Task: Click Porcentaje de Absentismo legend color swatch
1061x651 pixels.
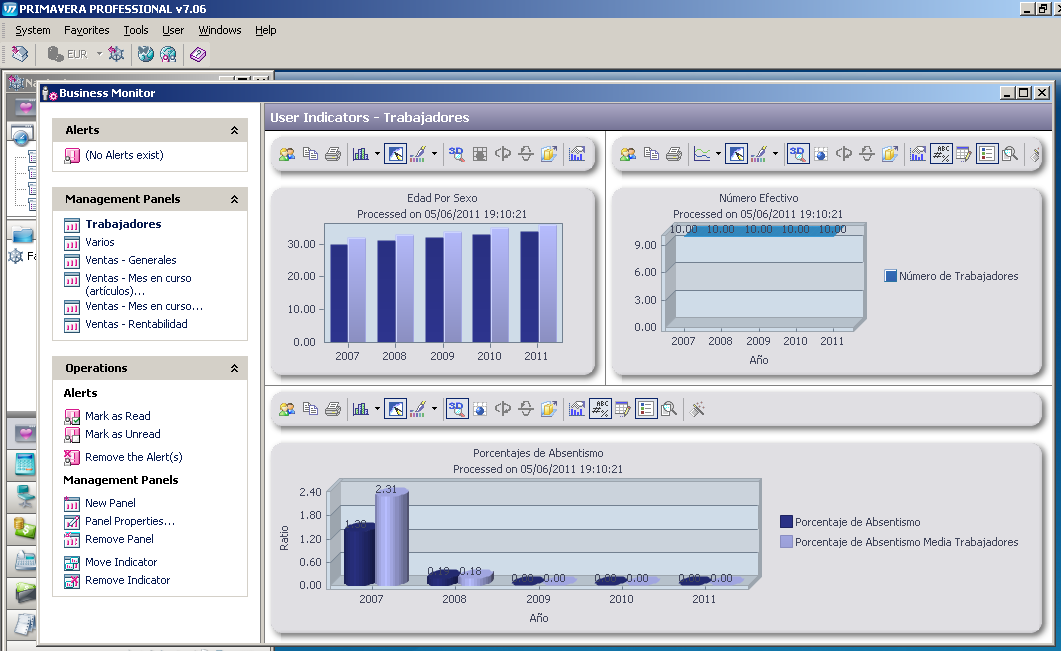Action: pos(786,522)
